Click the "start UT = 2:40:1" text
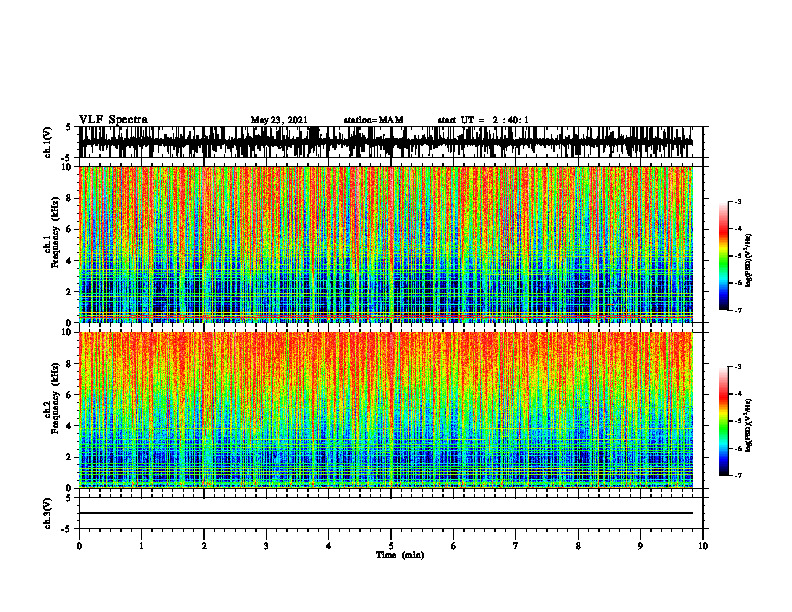This screenshot has height=612, width=792. pyautogui.click(x=483, y=120)
